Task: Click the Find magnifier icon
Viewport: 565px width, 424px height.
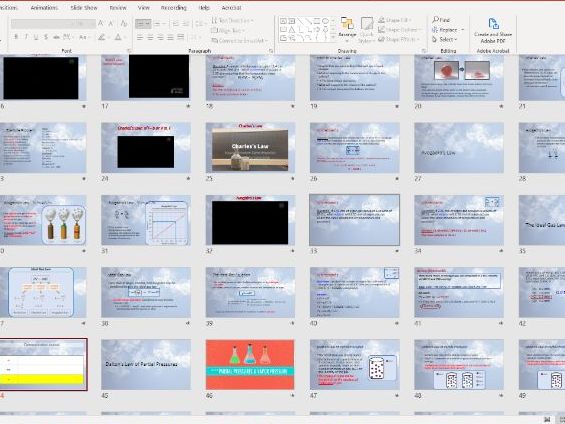Action: 435,20
